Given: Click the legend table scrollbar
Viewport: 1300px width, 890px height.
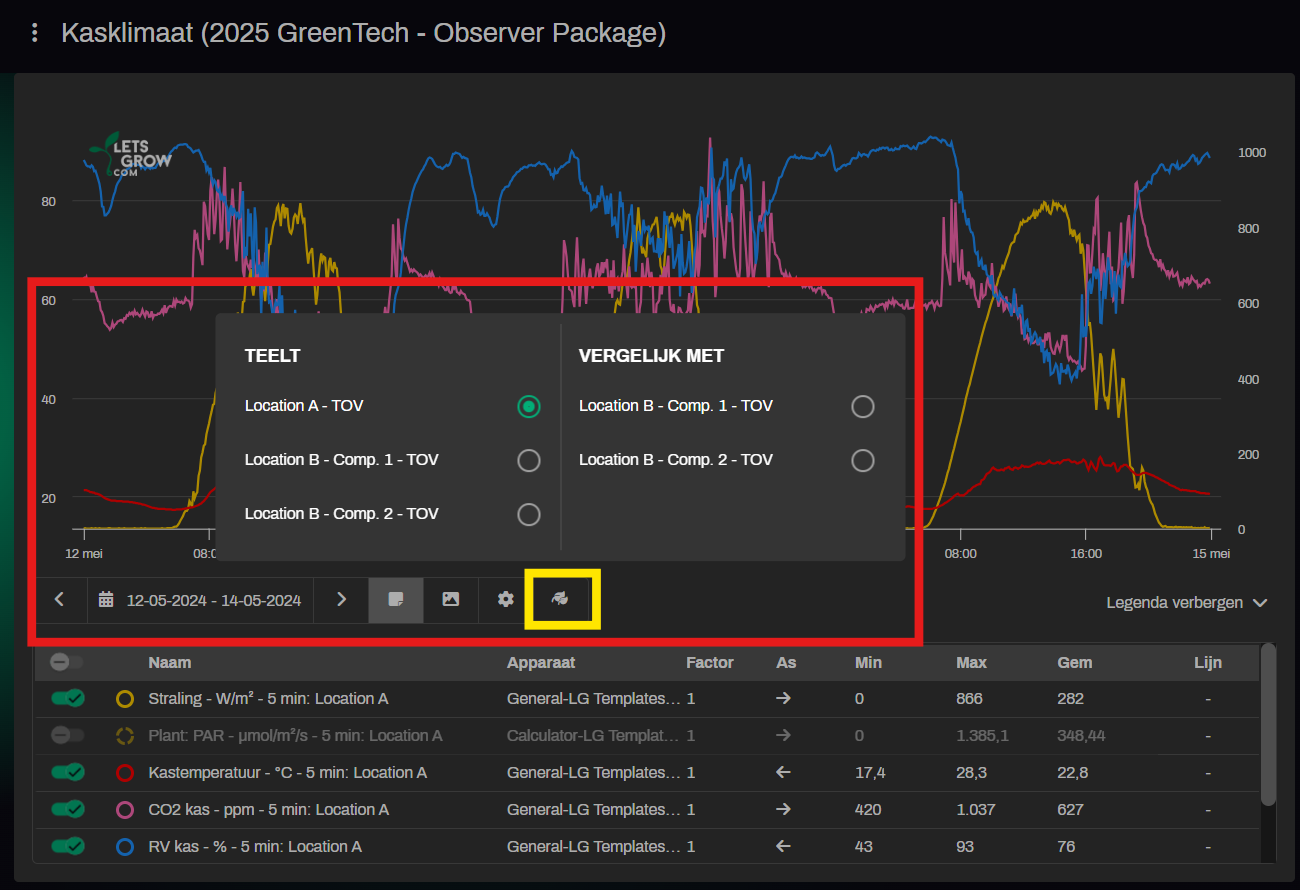Looking at the screenshot, I should (1268, 725).
